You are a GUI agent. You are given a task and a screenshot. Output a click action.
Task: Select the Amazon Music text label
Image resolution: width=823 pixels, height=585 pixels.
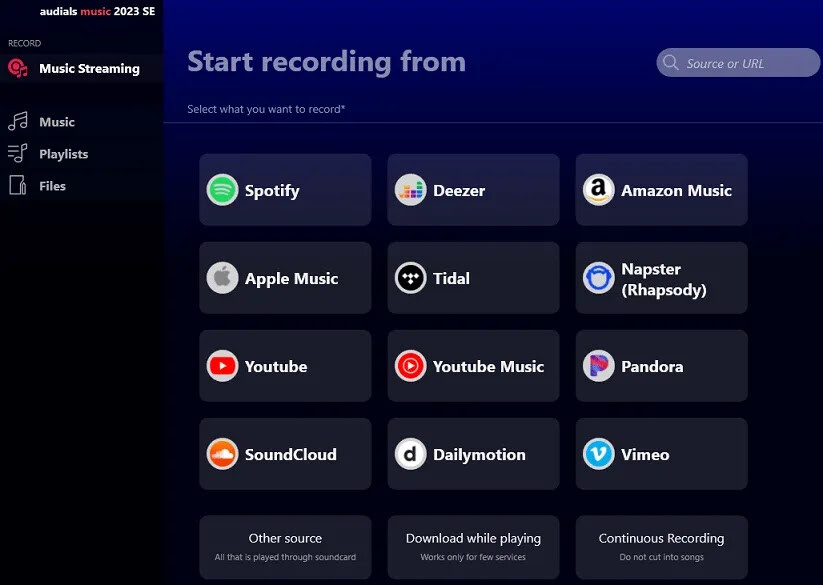pyautogui.click(x=676, y=190)
